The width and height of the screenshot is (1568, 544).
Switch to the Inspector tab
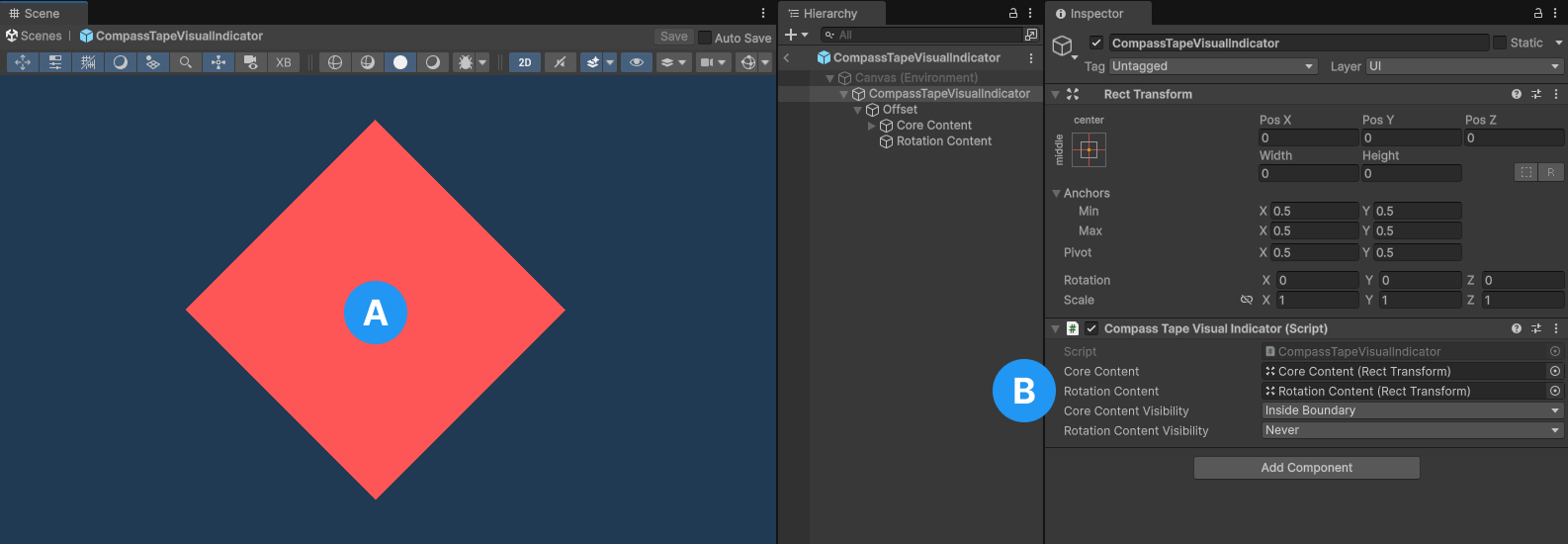click(1096, 14)
